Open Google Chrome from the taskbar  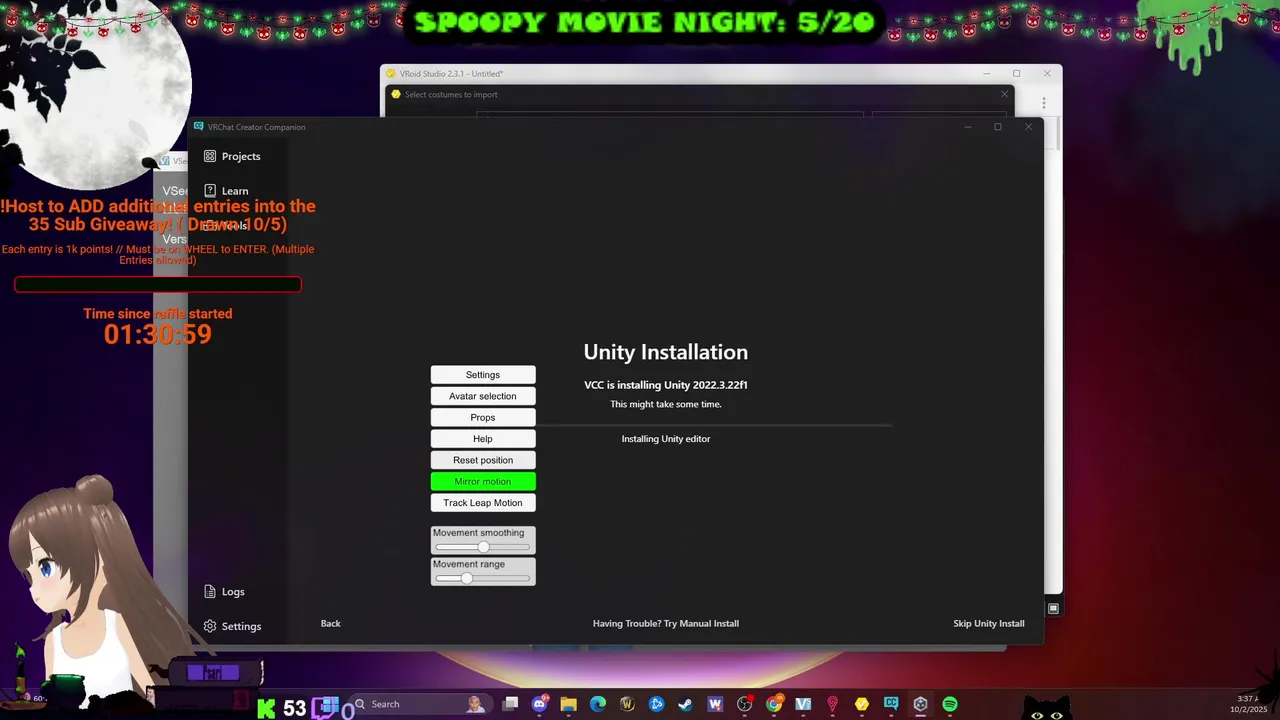[774, 704]
